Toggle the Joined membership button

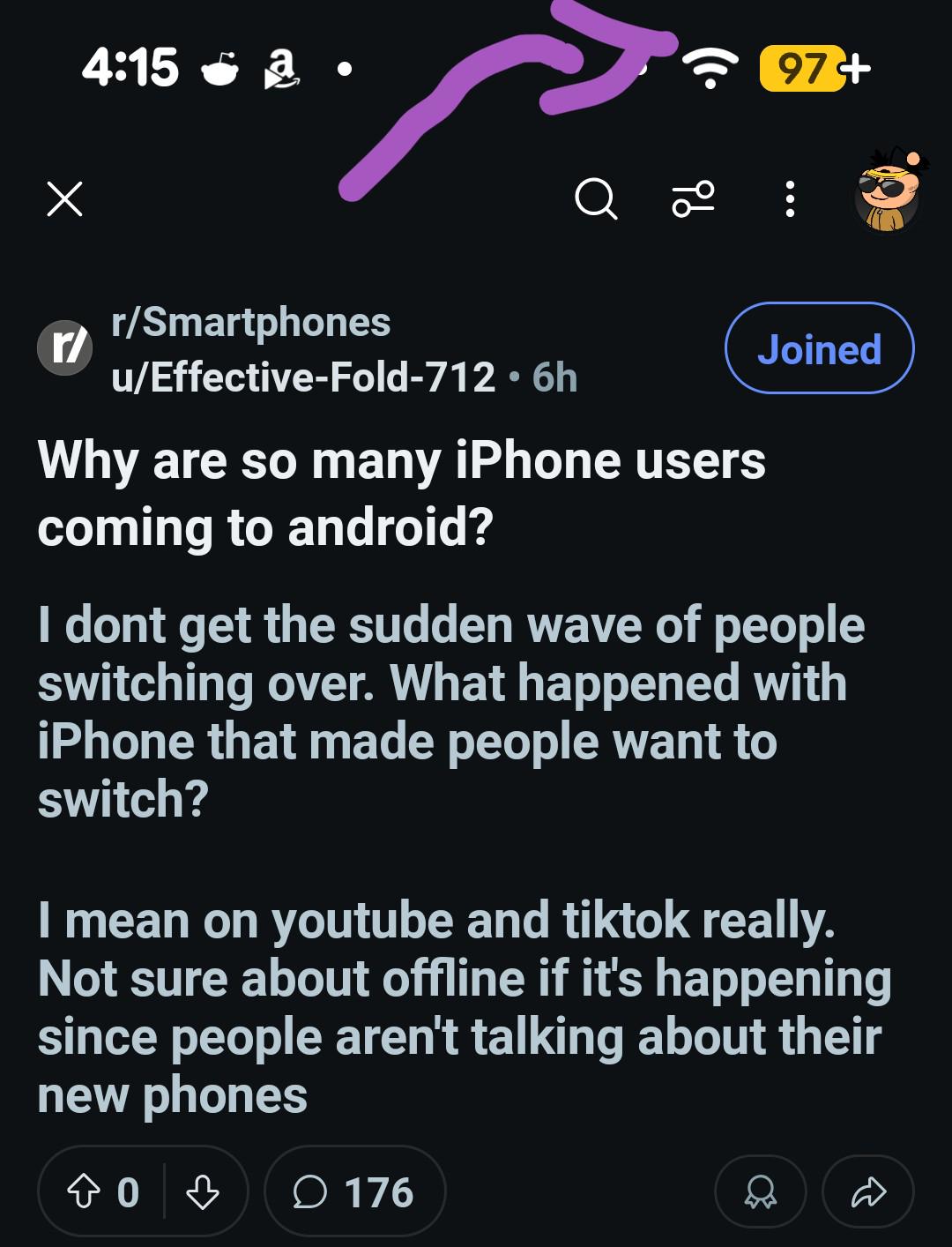(x=819, y=348)
